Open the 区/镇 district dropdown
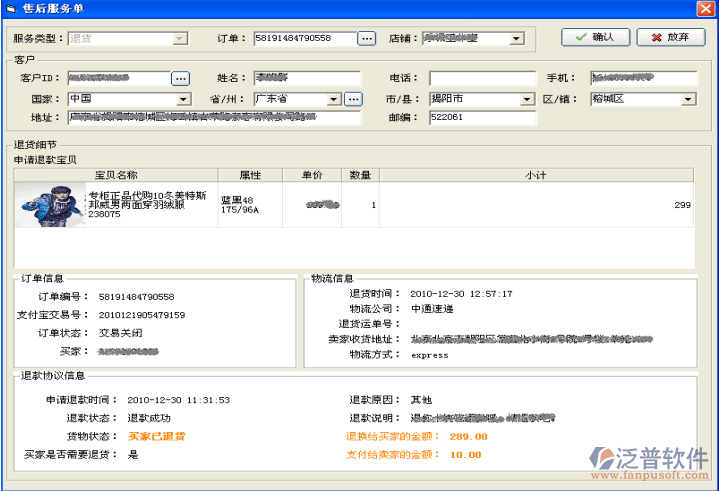 pyautogui.click(x=689, y=99)
